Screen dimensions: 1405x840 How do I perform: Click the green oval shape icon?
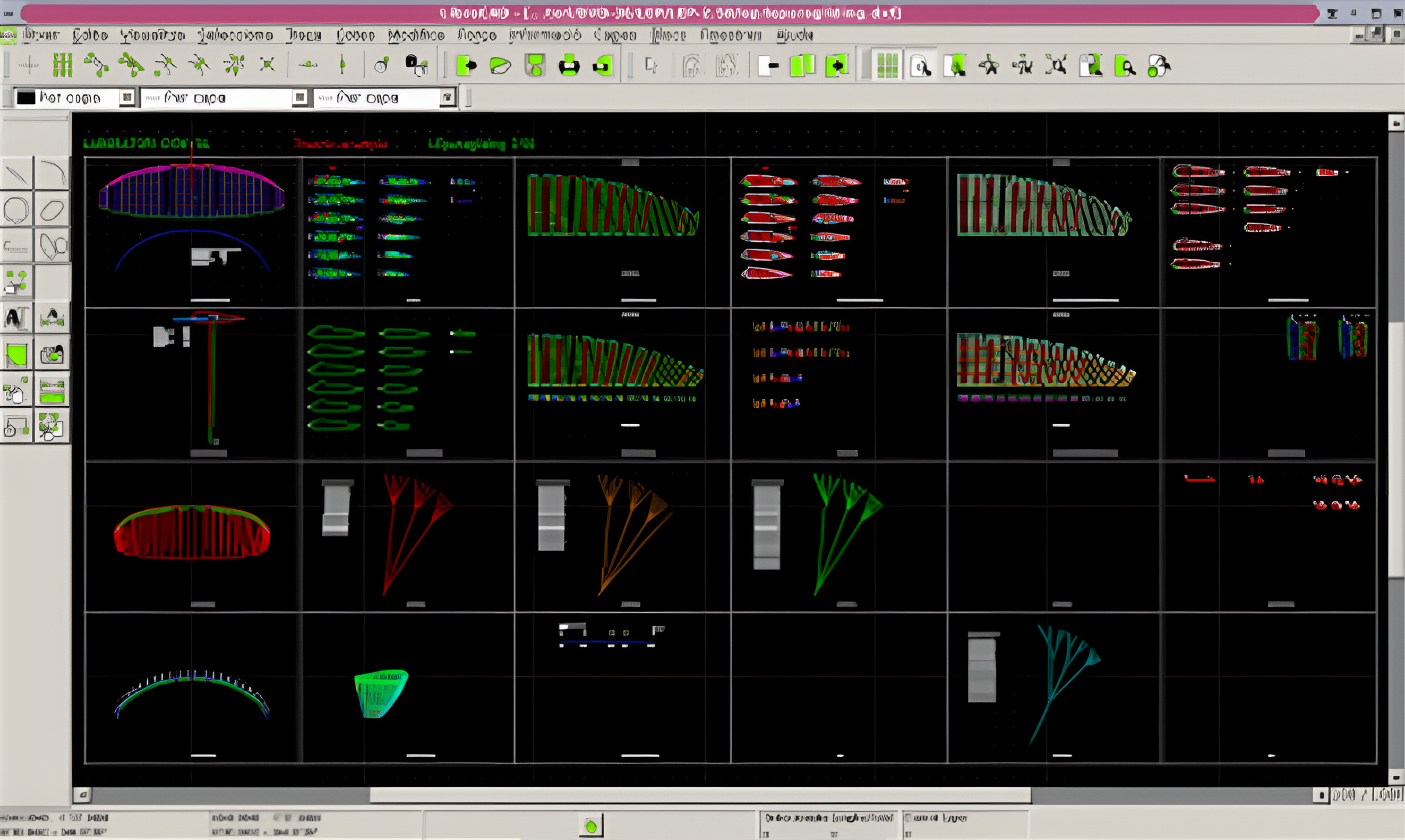500,66
